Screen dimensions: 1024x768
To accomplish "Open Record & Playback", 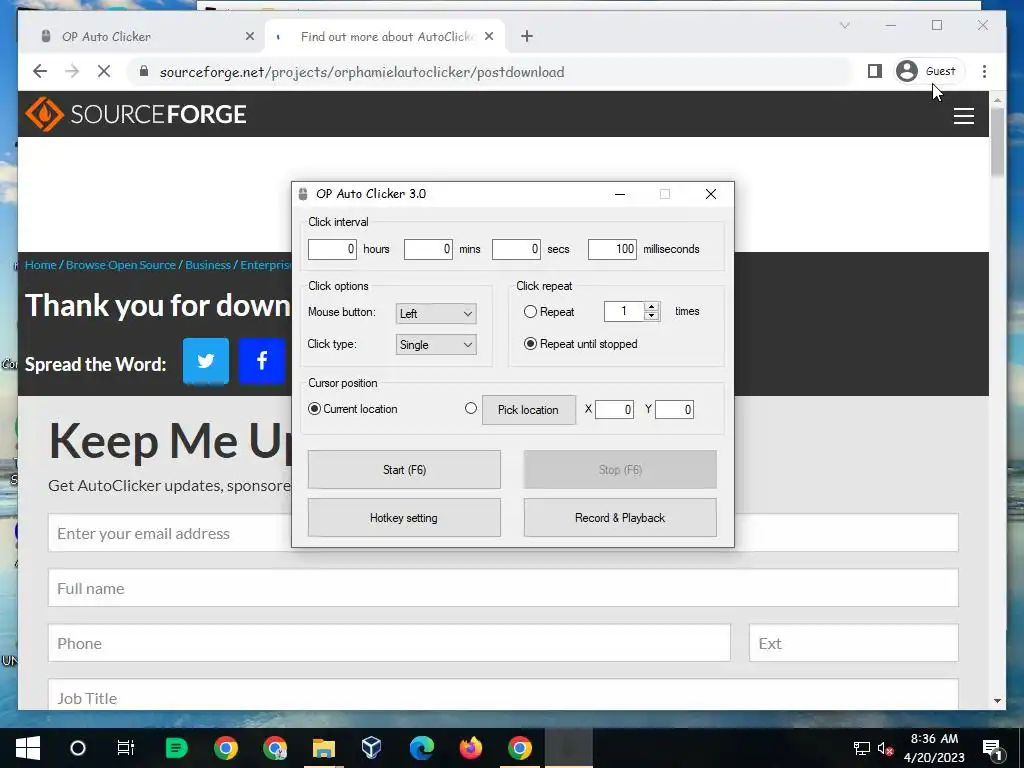I will tap(620, 518).
